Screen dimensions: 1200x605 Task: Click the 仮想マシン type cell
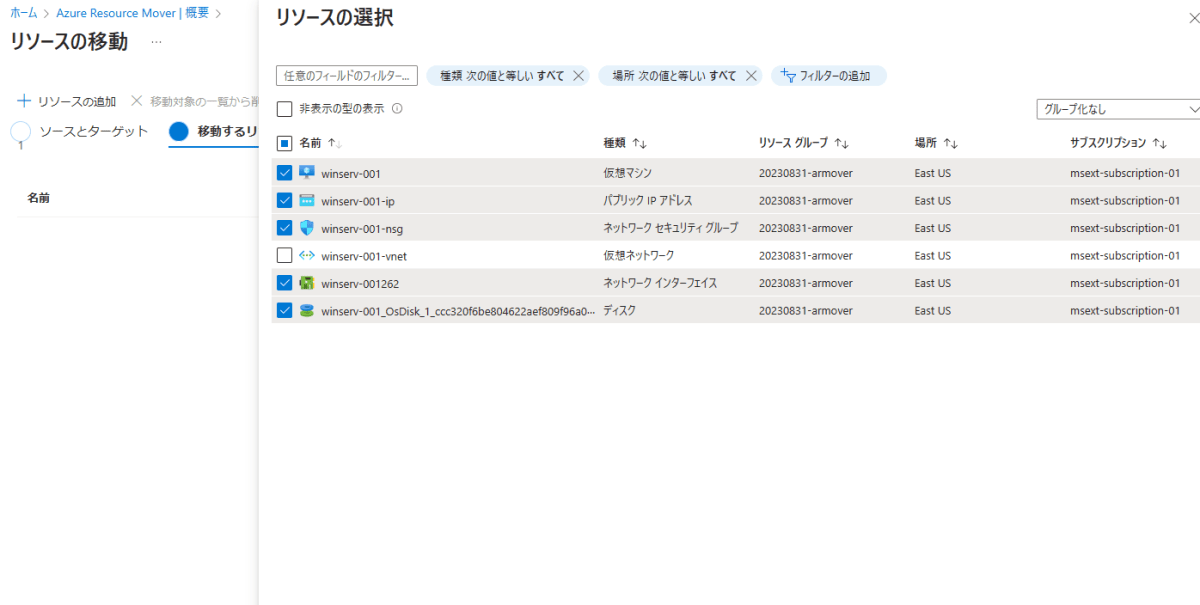(628, 173)
